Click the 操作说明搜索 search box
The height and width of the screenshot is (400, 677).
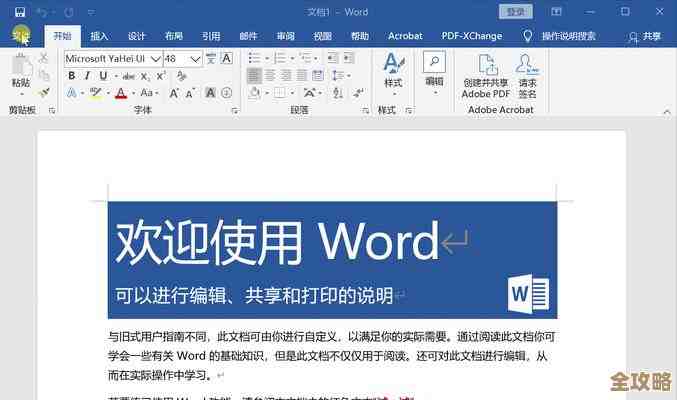569,36
